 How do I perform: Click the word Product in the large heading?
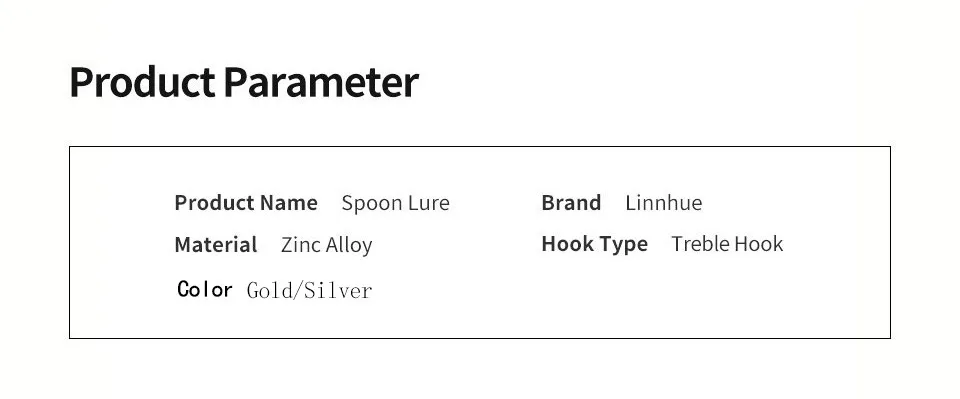click(142, 82)
